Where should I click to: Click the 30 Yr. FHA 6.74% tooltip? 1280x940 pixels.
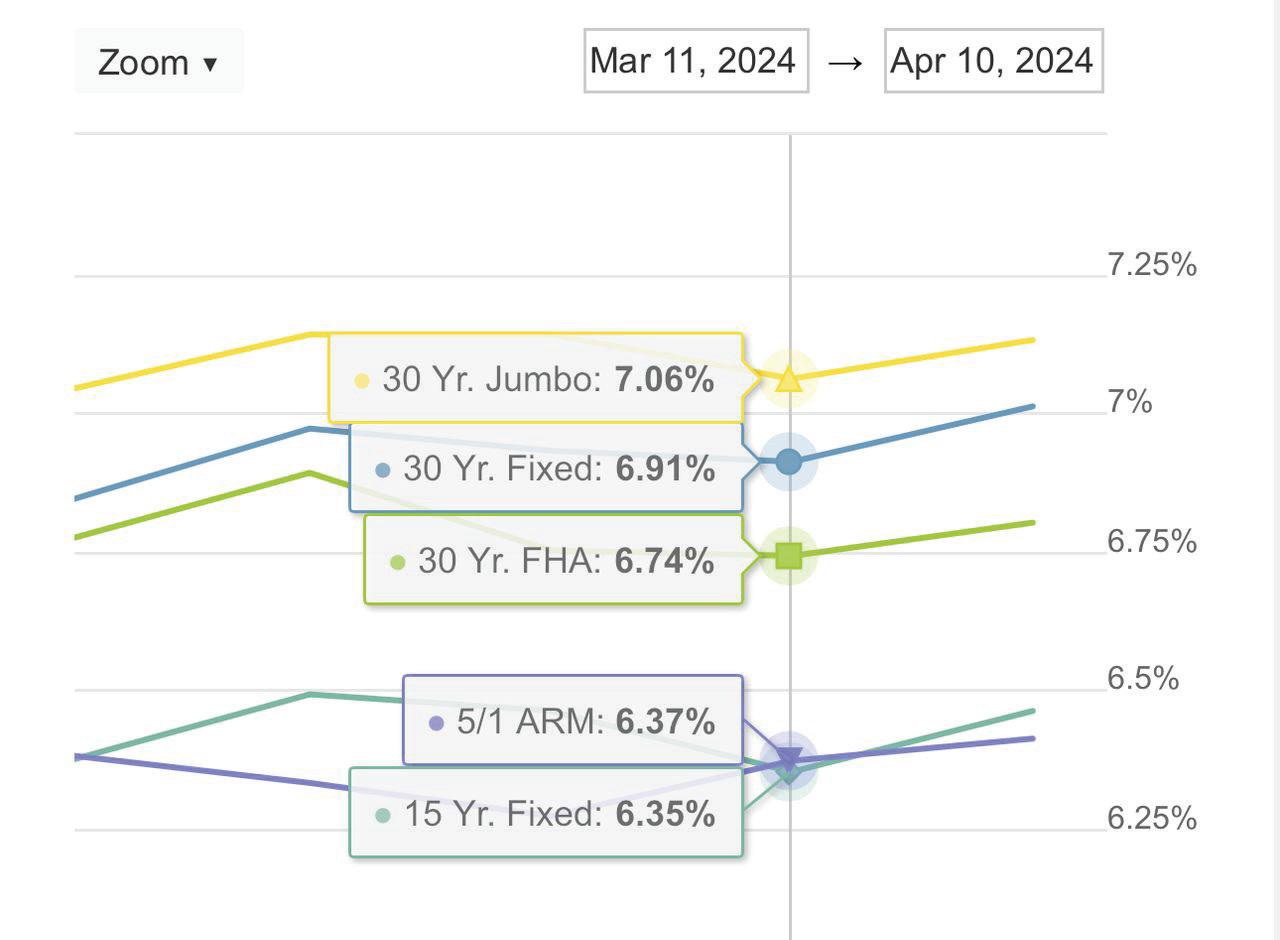pos(554,561)
